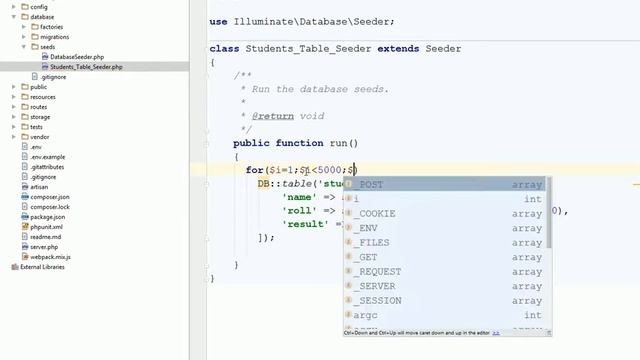Screen dimensions: 640x360
Task: Choose _SESSION from the completion list
Action: click(x=445, y=300)
